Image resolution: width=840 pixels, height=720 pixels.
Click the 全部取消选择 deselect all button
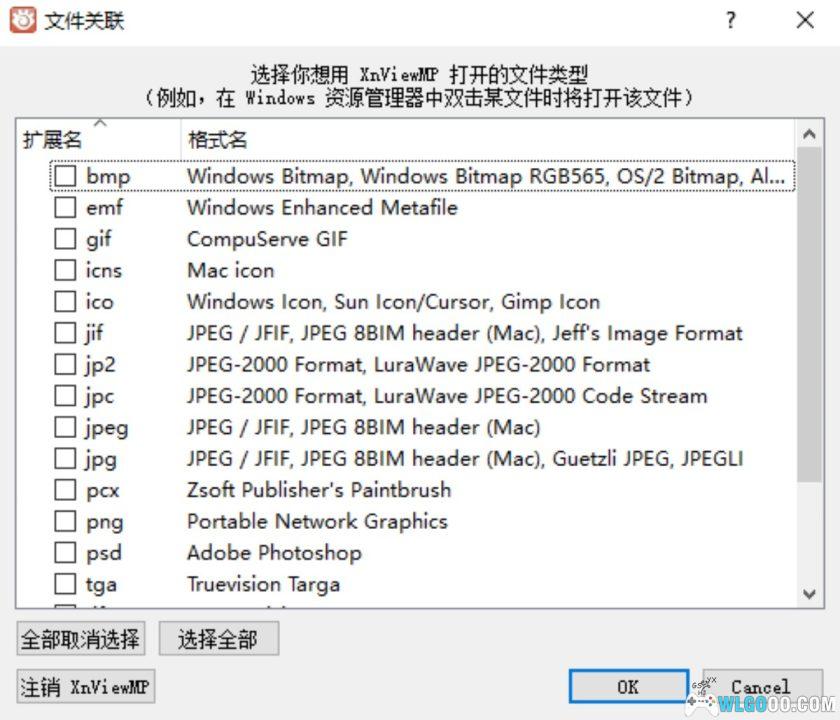(x=80, y=637)
